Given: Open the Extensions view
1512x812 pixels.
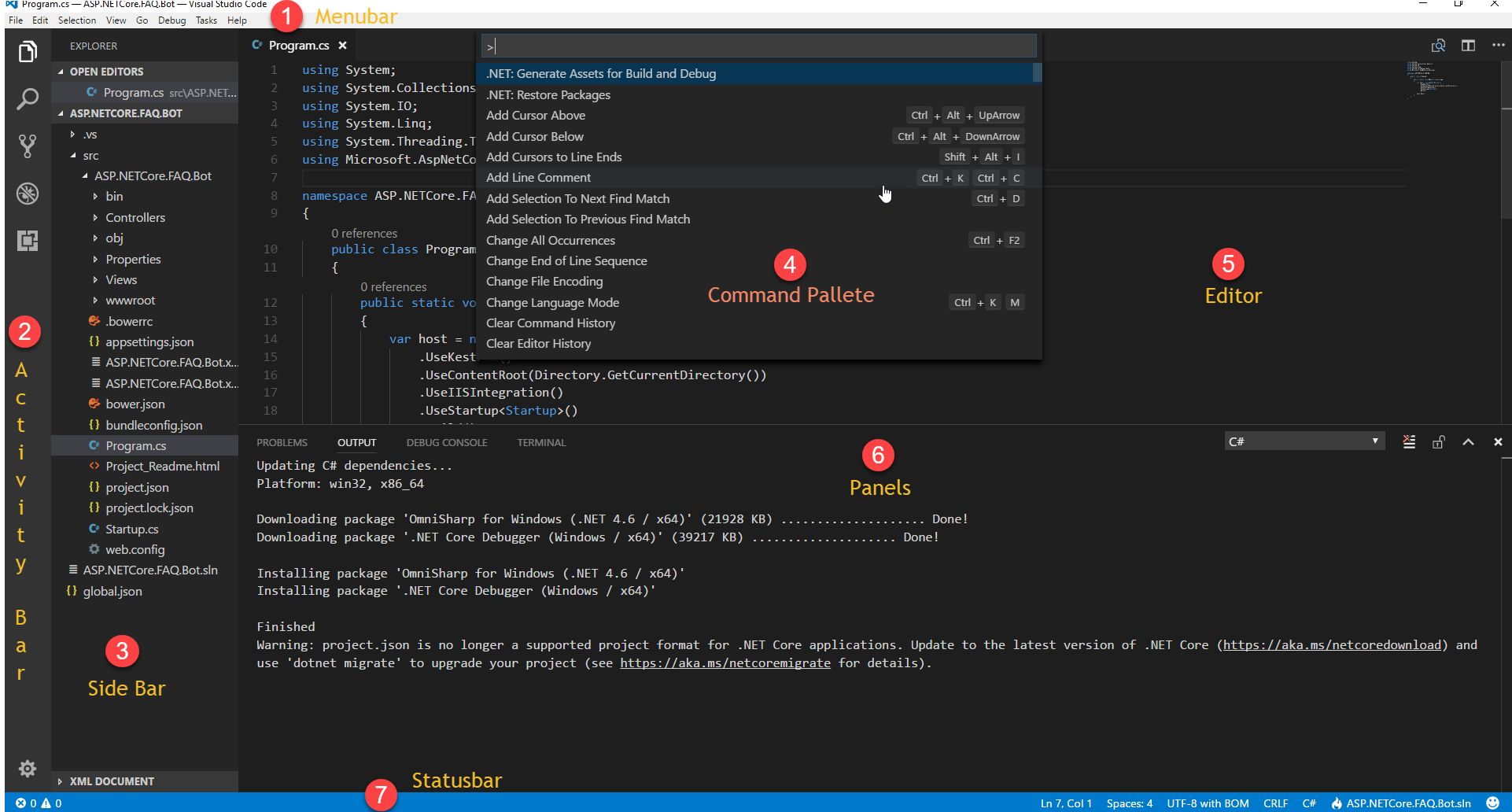Looking at the screenshot, I should 28,241.
